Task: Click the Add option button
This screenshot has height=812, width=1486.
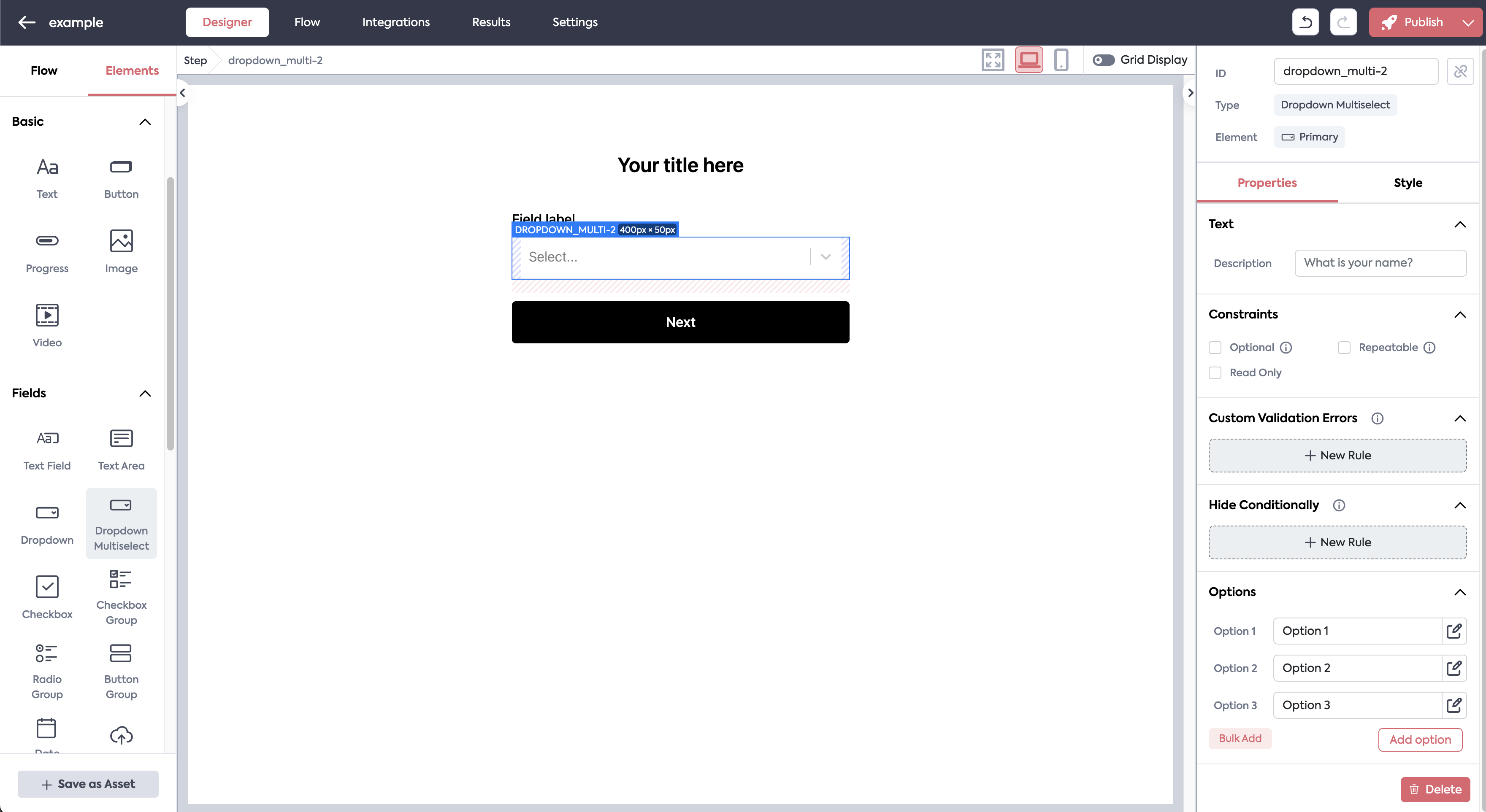Action: [x=1420, y=739]
